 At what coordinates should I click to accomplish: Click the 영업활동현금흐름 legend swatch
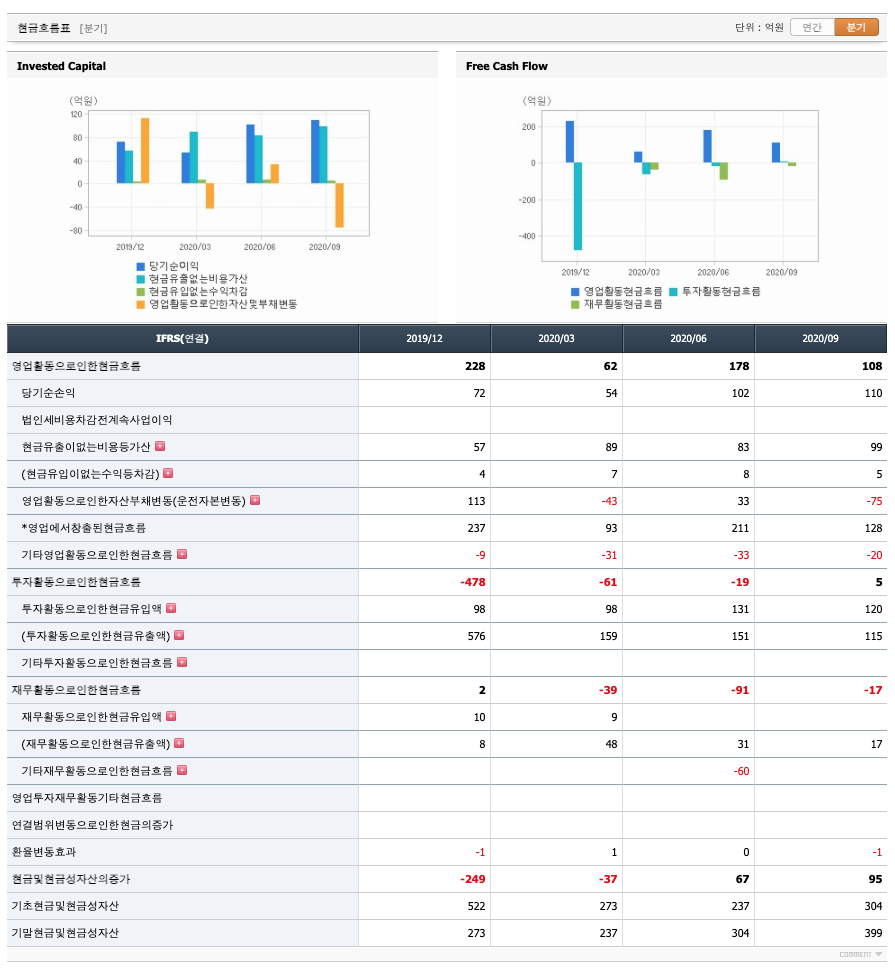click(x=575, y=292)
